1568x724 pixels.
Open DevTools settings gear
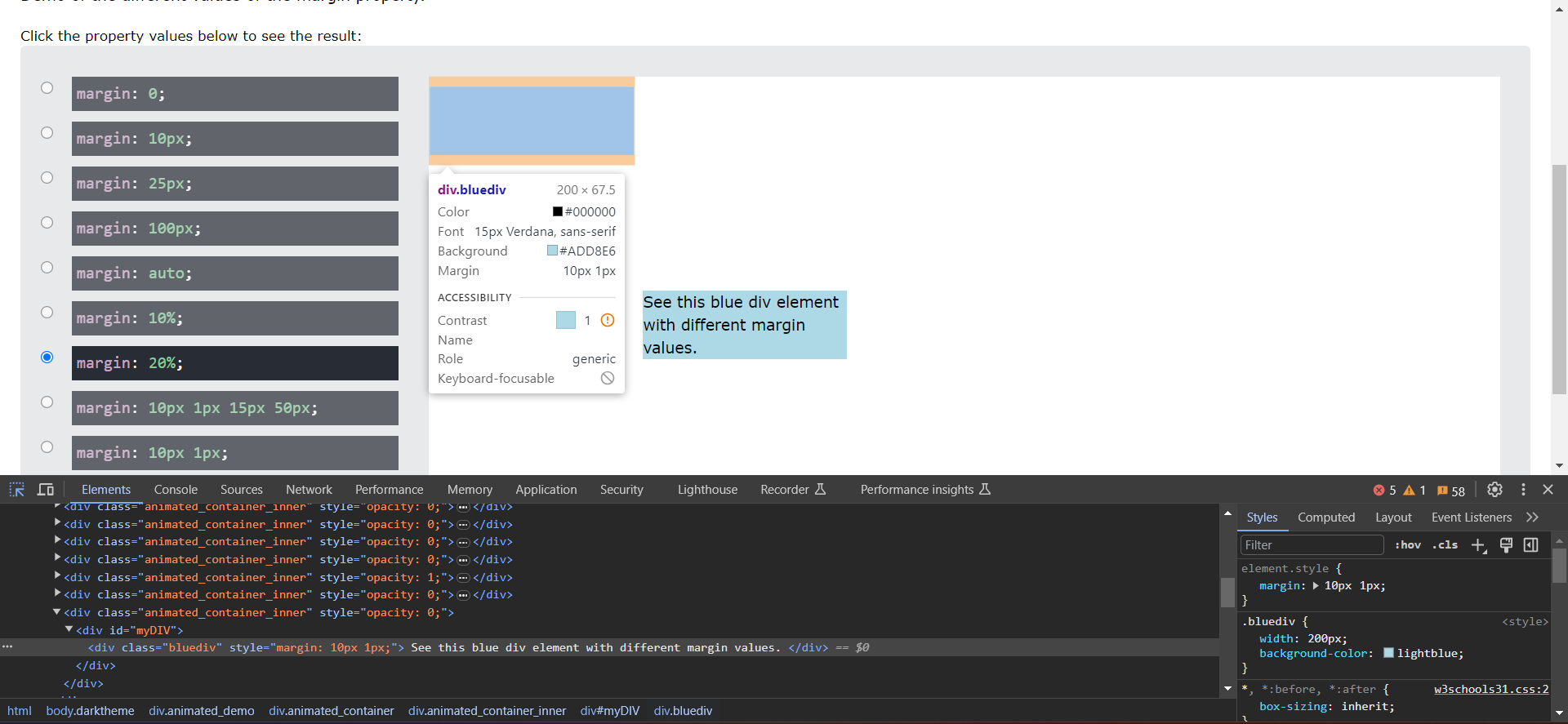point(1494,490)
